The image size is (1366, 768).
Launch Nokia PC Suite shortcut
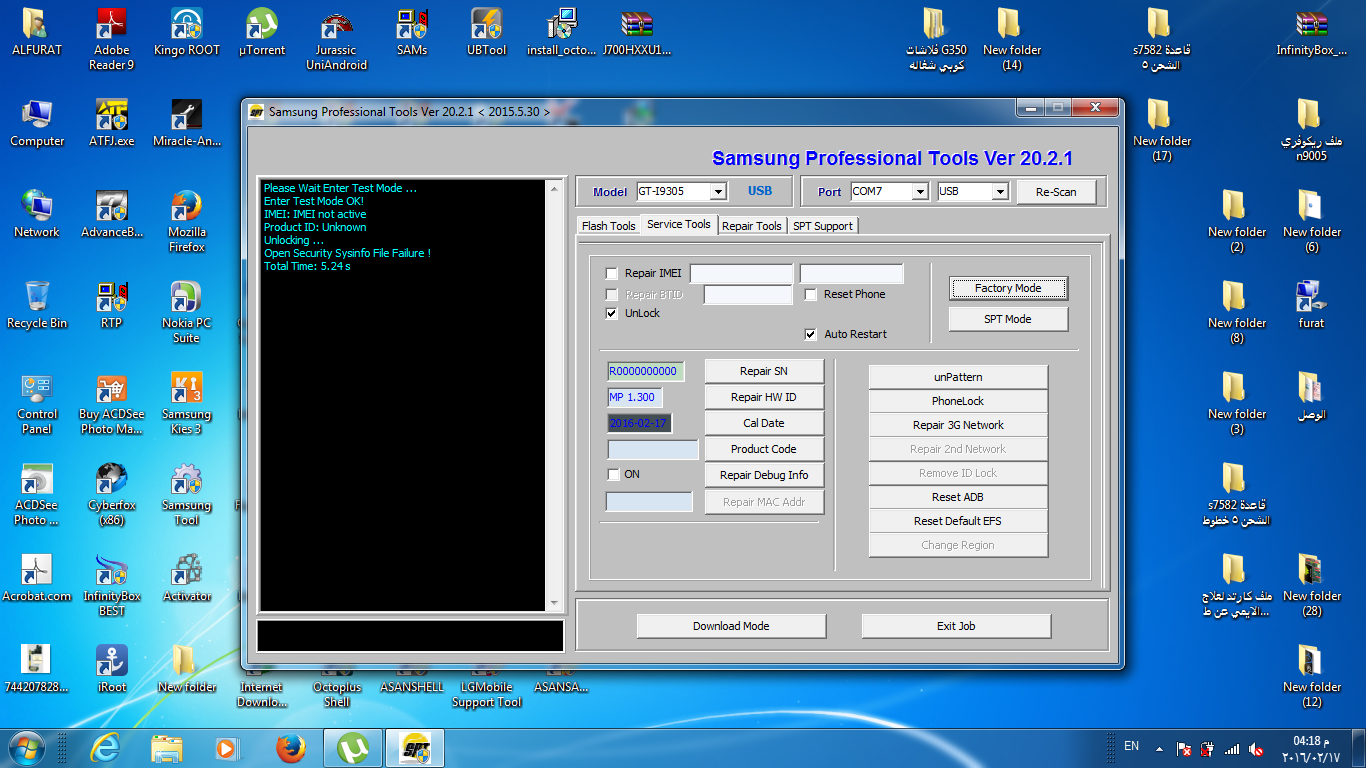tap(186, 311)
